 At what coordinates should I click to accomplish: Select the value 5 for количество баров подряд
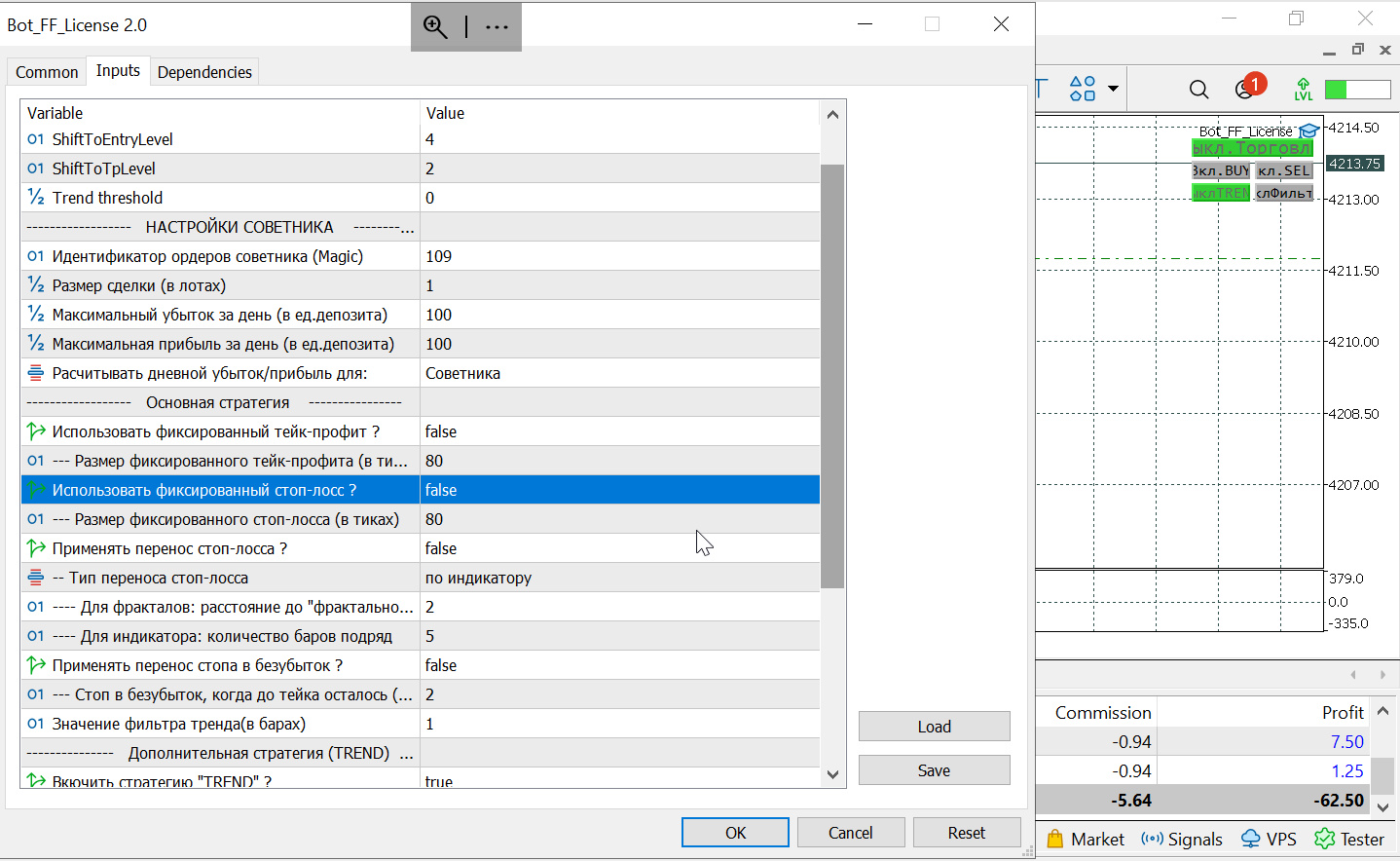coord(620,636)
